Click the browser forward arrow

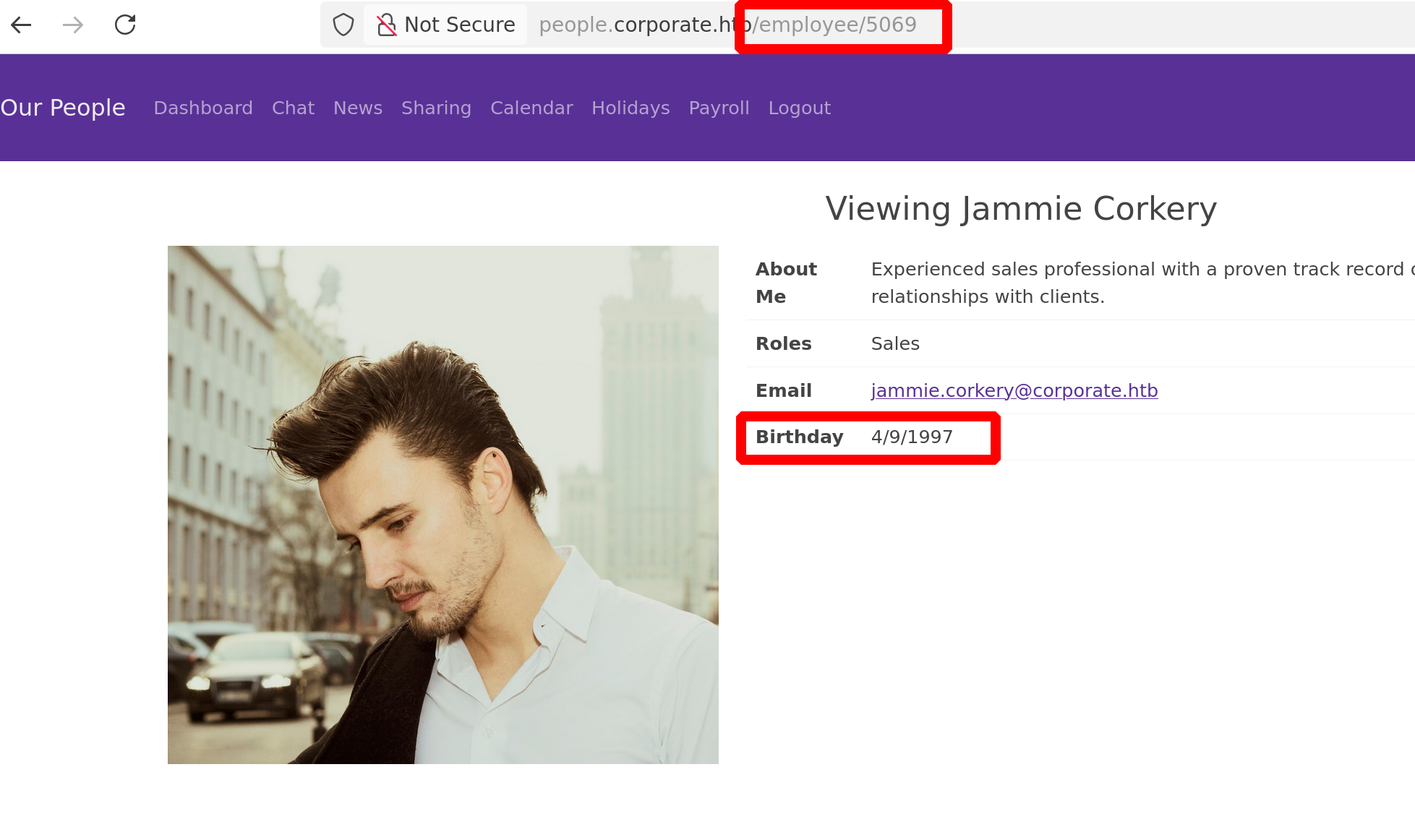[73, 25]
